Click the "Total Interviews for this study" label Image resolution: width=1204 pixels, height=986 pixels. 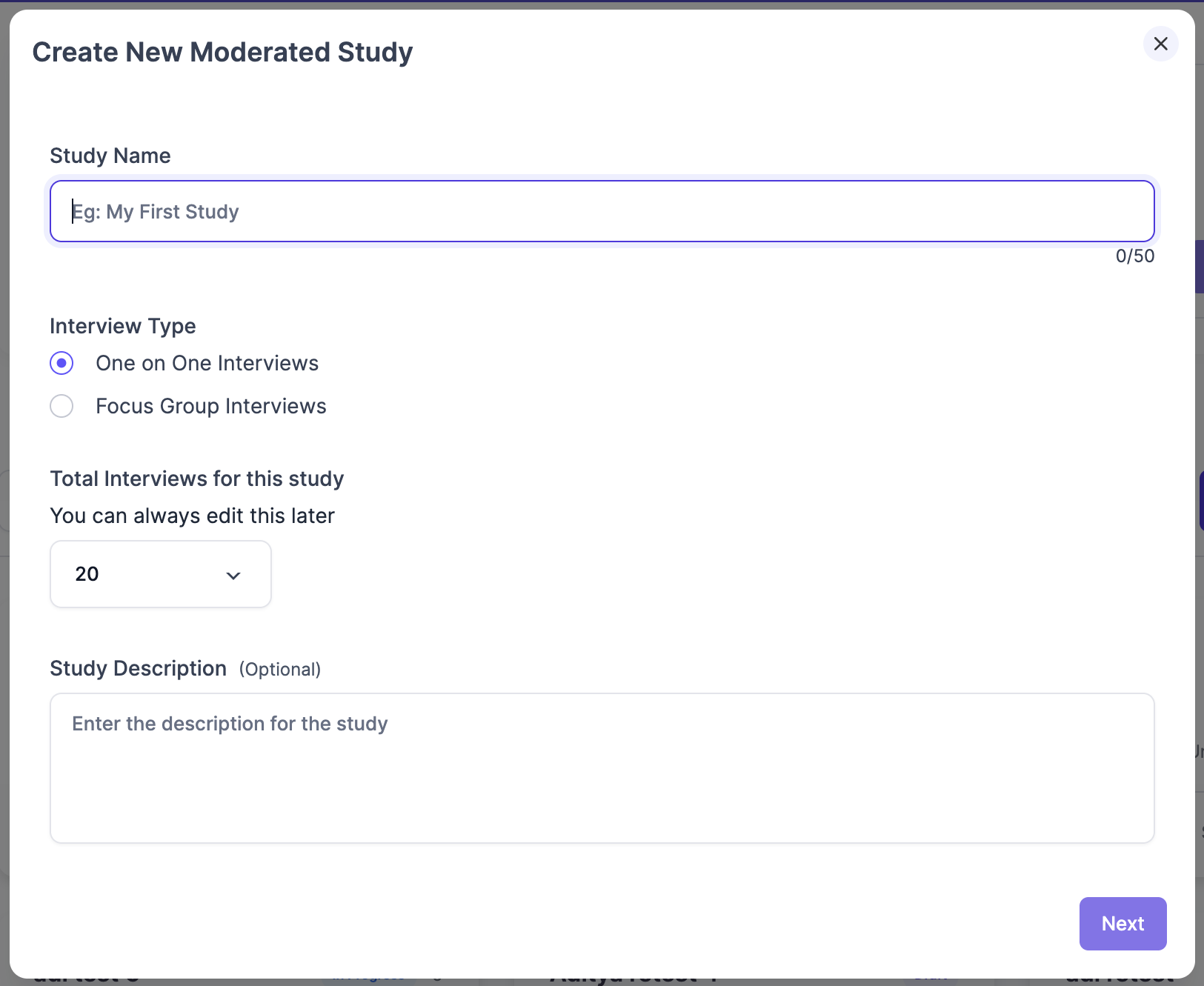click(197, 479)
